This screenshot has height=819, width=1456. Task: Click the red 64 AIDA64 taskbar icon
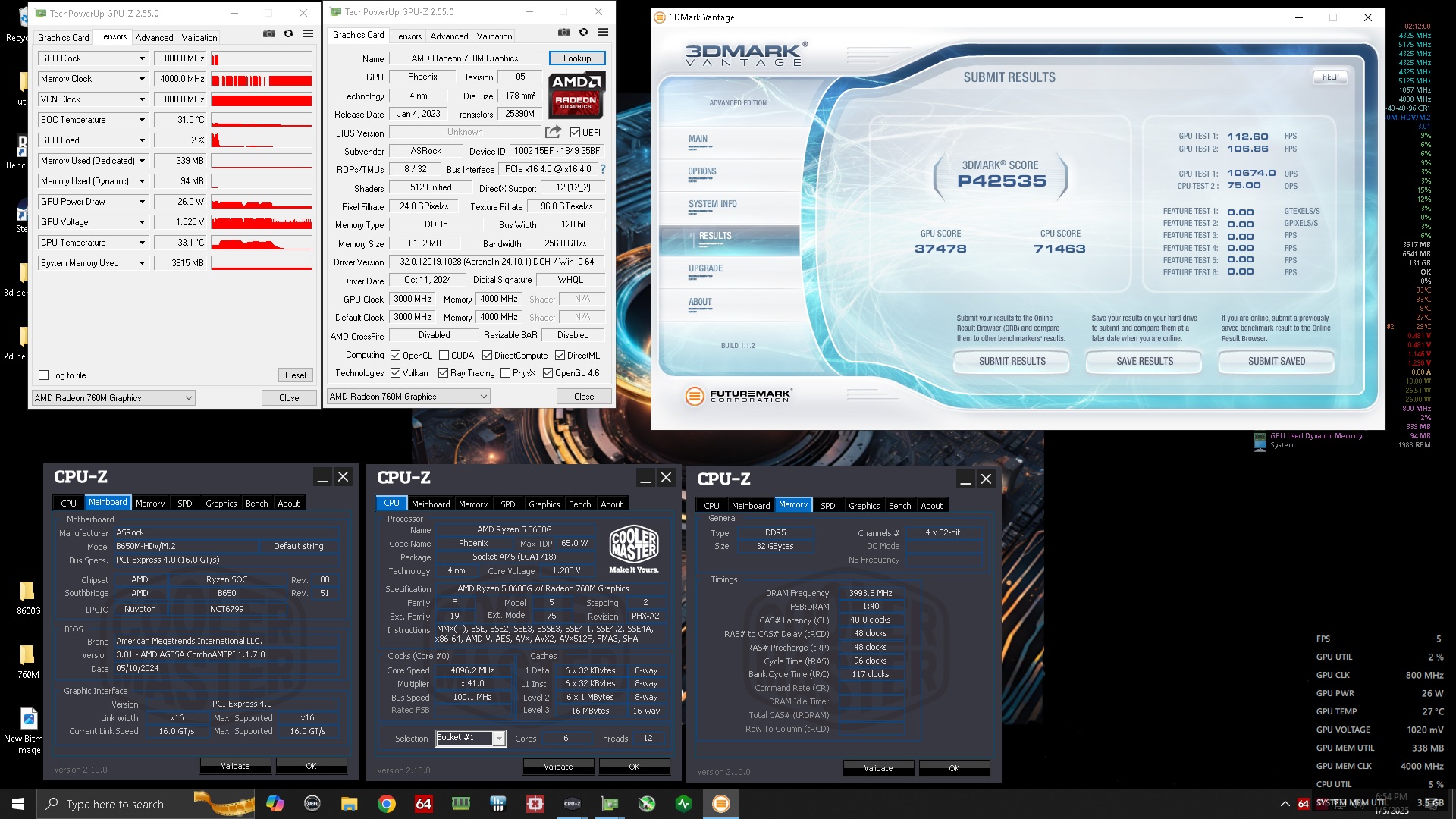click(423, 804)
